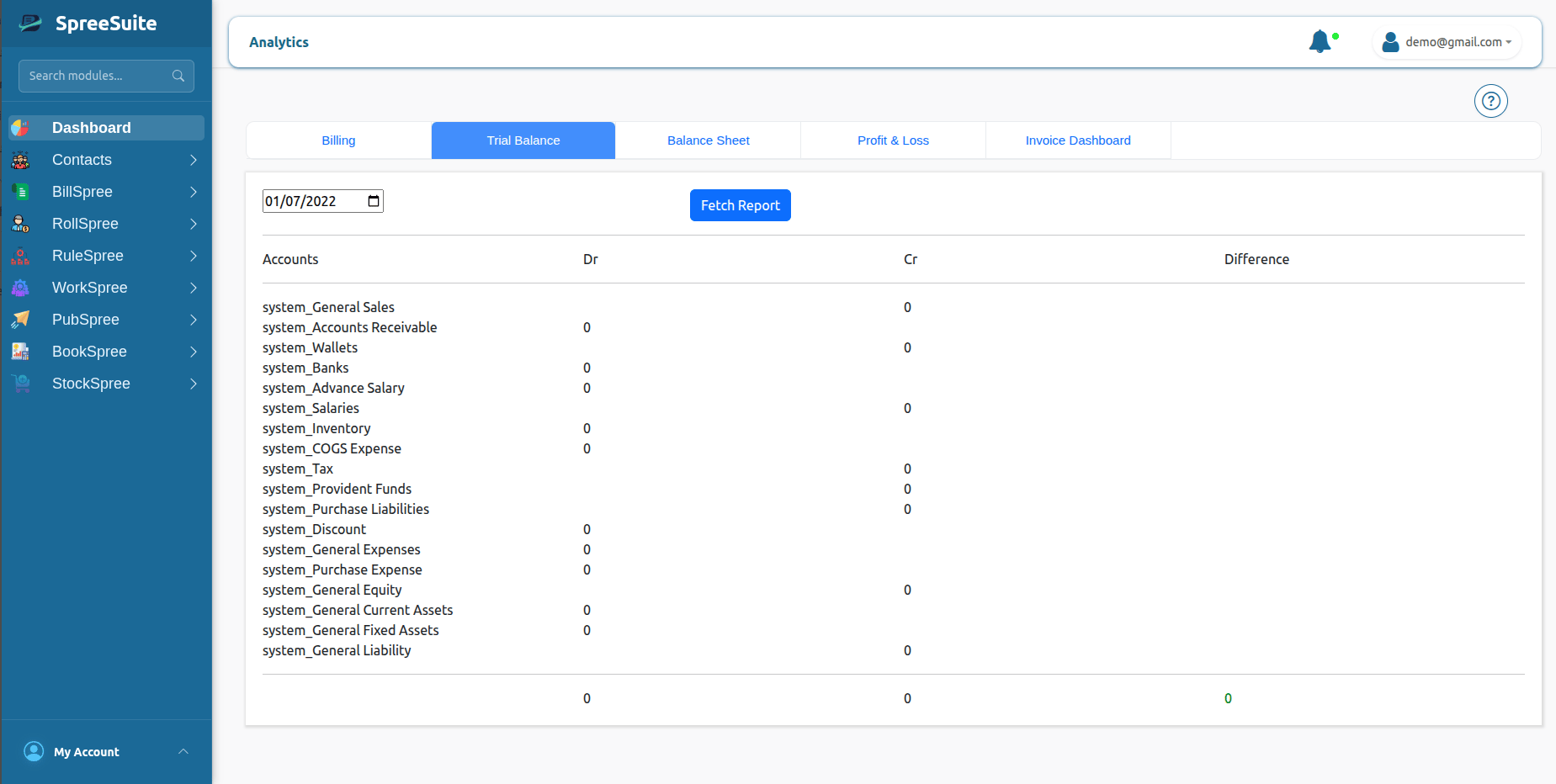The height and width of the screenshot is (784, 1556).
Task: Click the RuleSpree hierarchy icon
Action: pos(20,256)
